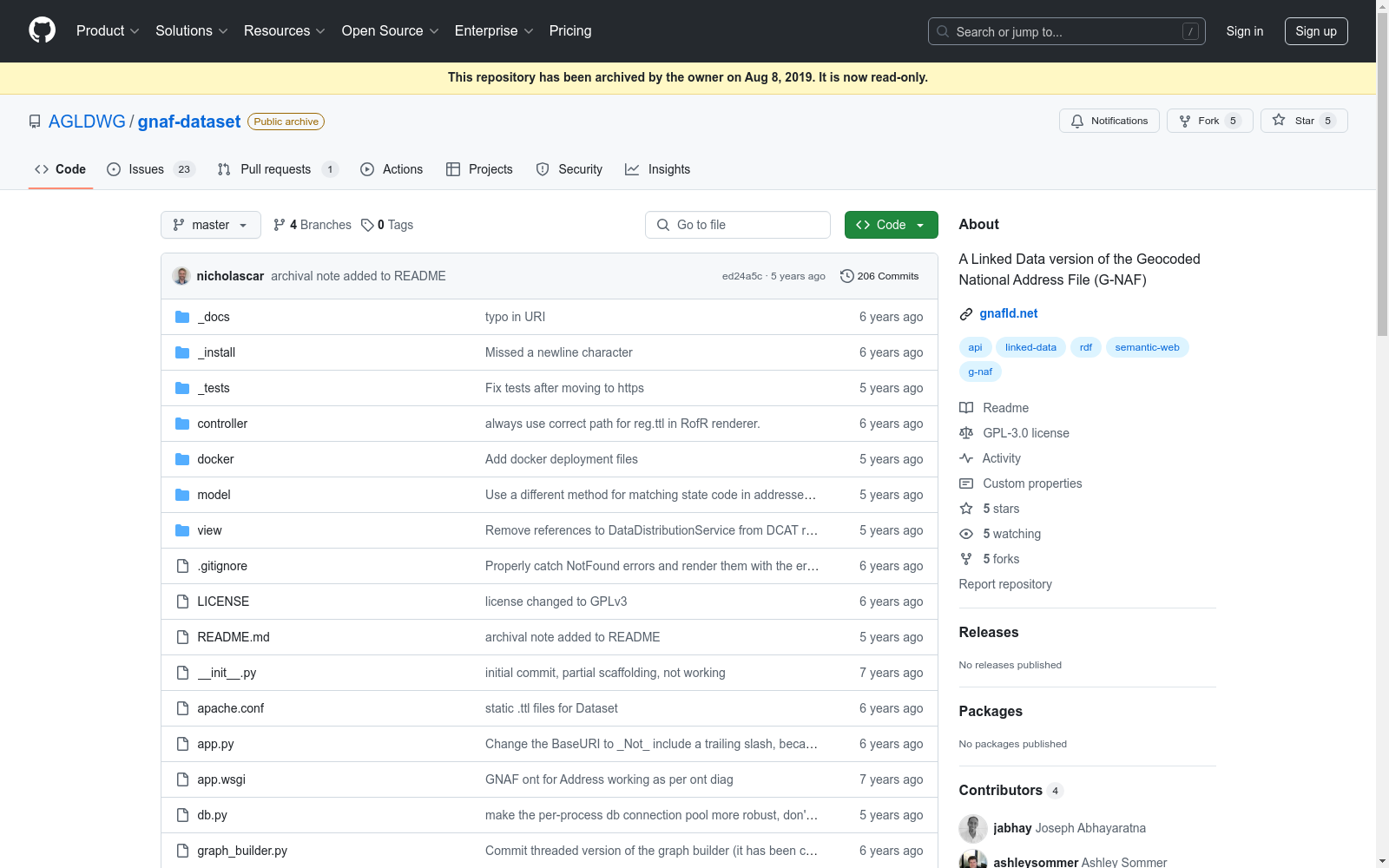This screenshot has width=1389, height=868.
Task: Click the controller folder icon
Action: point(182,424)
